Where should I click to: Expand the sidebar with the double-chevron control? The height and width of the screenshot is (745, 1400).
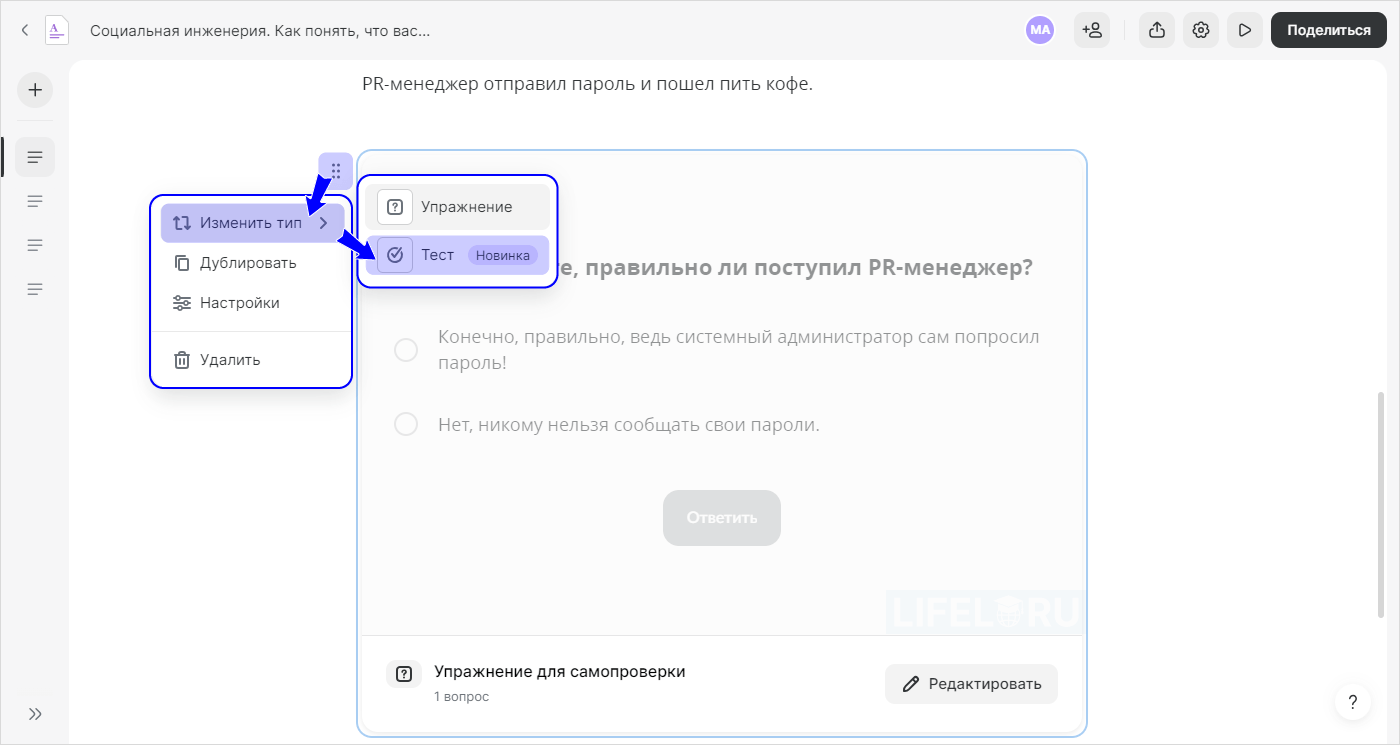[x=35, y=713]
